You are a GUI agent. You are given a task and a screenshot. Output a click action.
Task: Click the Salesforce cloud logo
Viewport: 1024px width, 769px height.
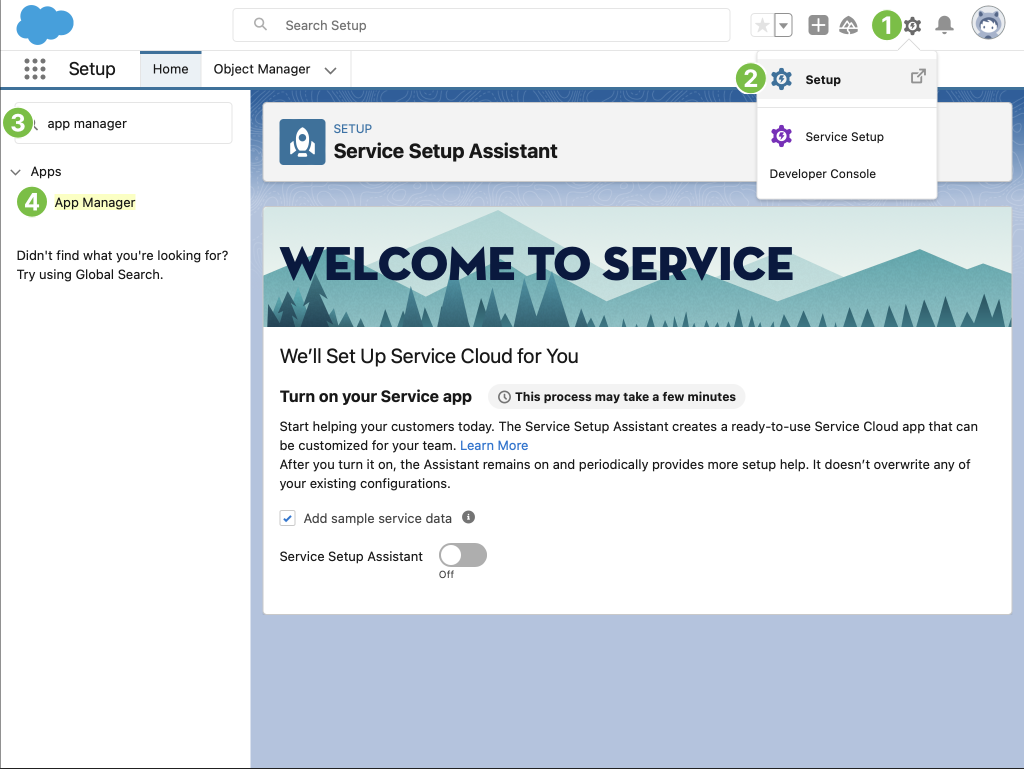45,25
